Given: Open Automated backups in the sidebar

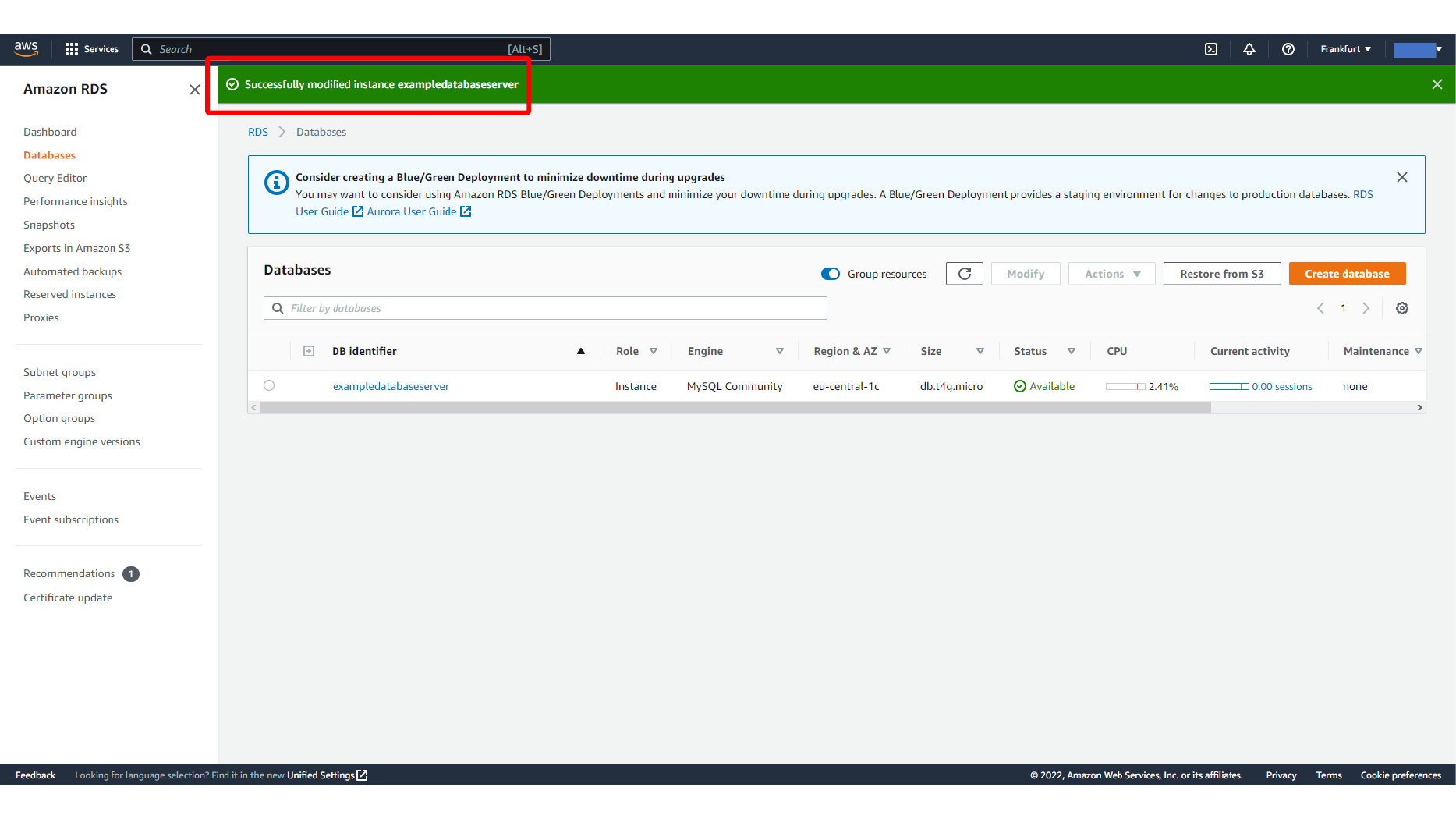Looking at the screenshot, I should pyautogui.click(x=73, y=271).
